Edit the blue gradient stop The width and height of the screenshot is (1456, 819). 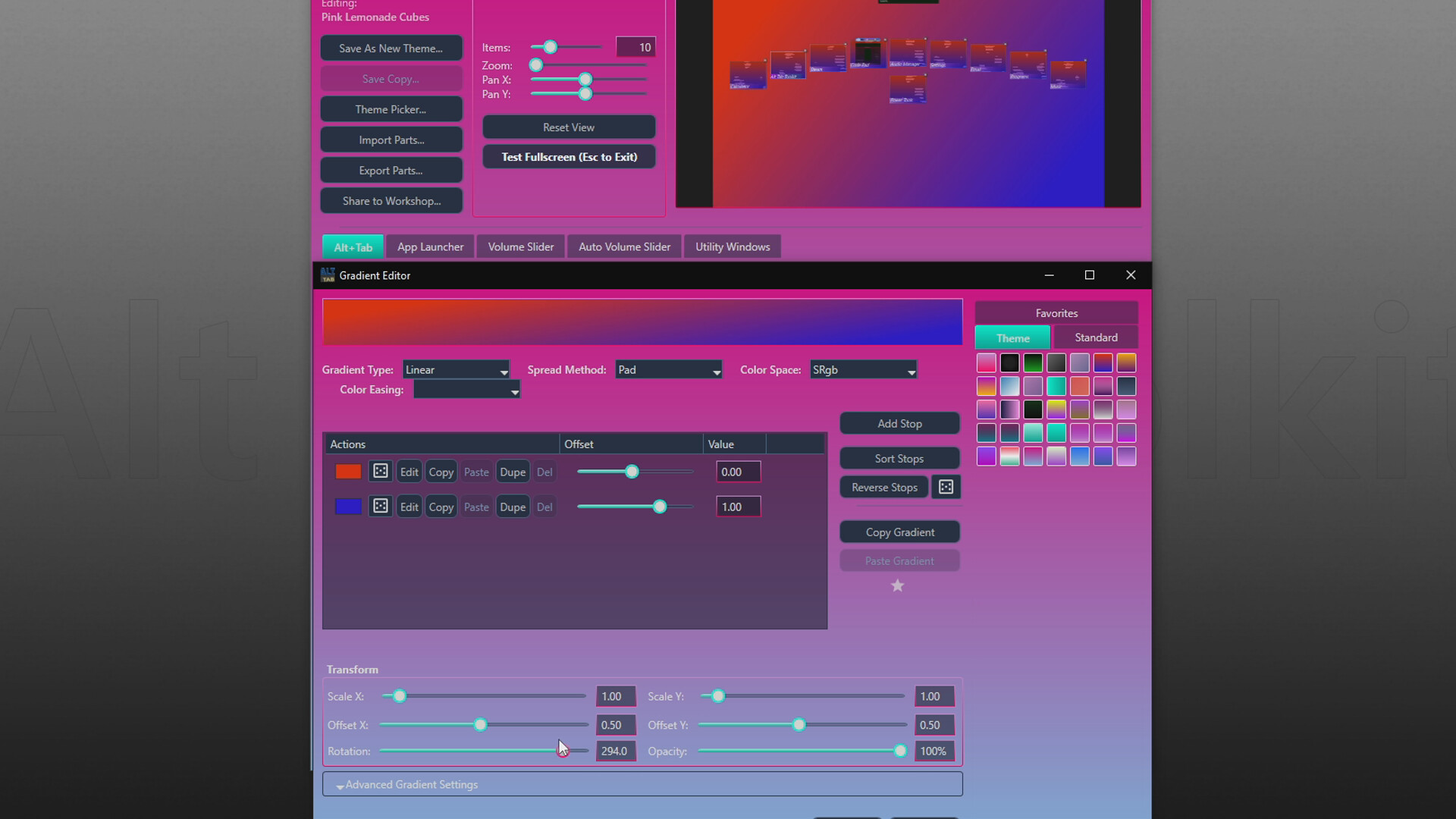tap(409, 506)
